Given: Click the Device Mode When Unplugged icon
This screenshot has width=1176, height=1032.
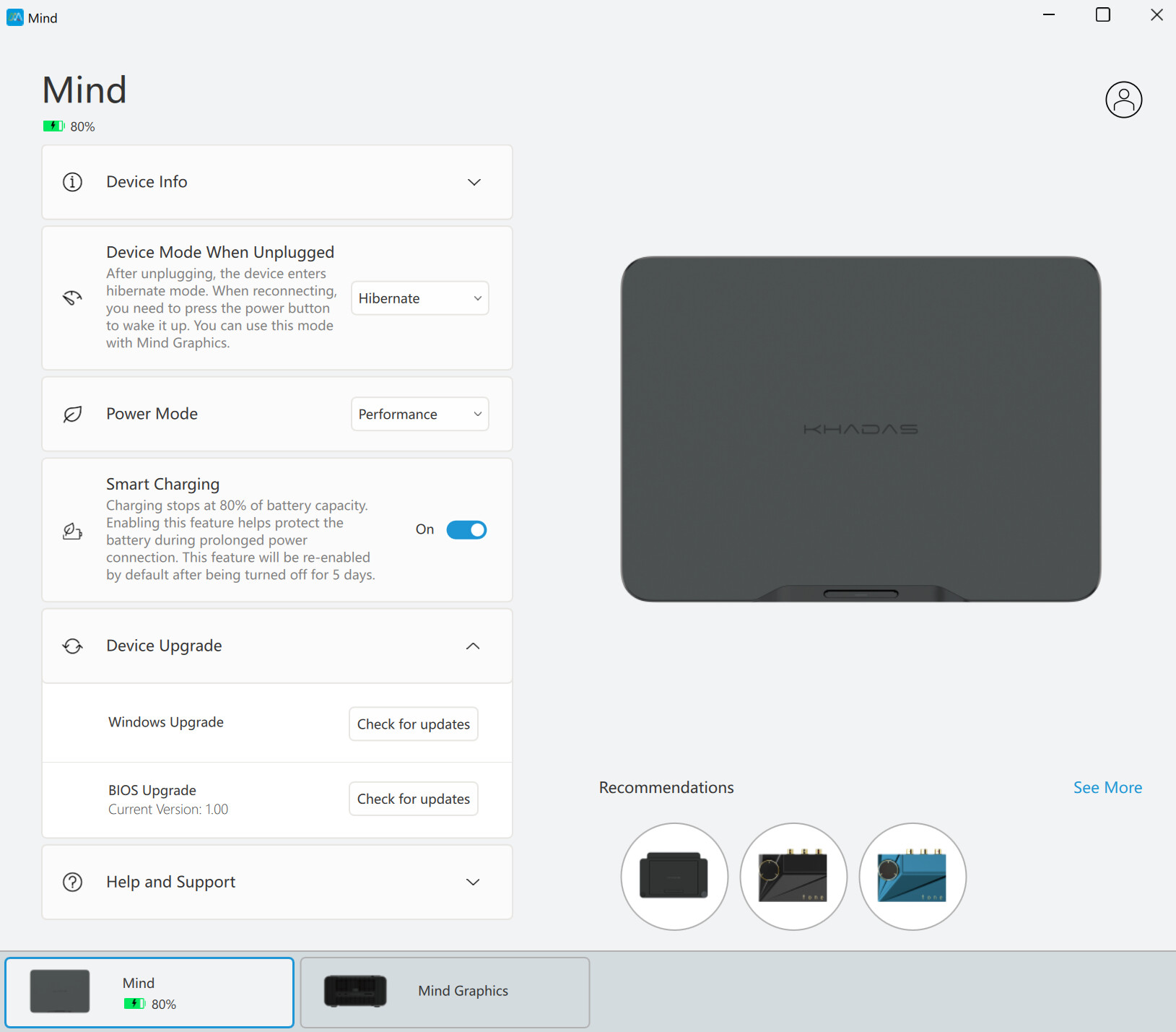Looking at the screenshot, I should [72, 298].
